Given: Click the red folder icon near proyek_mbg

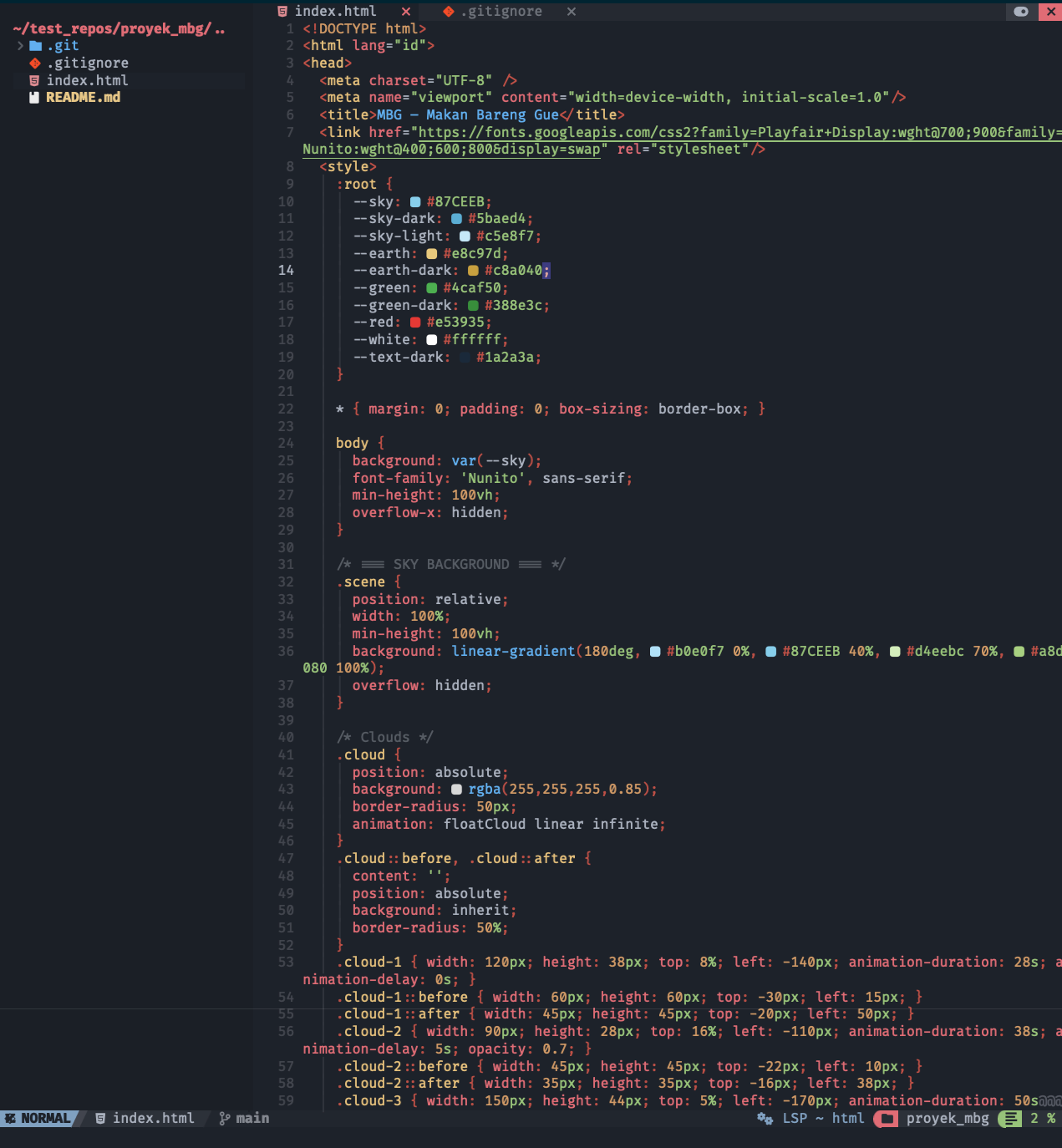Looking at the screenshot, I should tap(886, 1119).
